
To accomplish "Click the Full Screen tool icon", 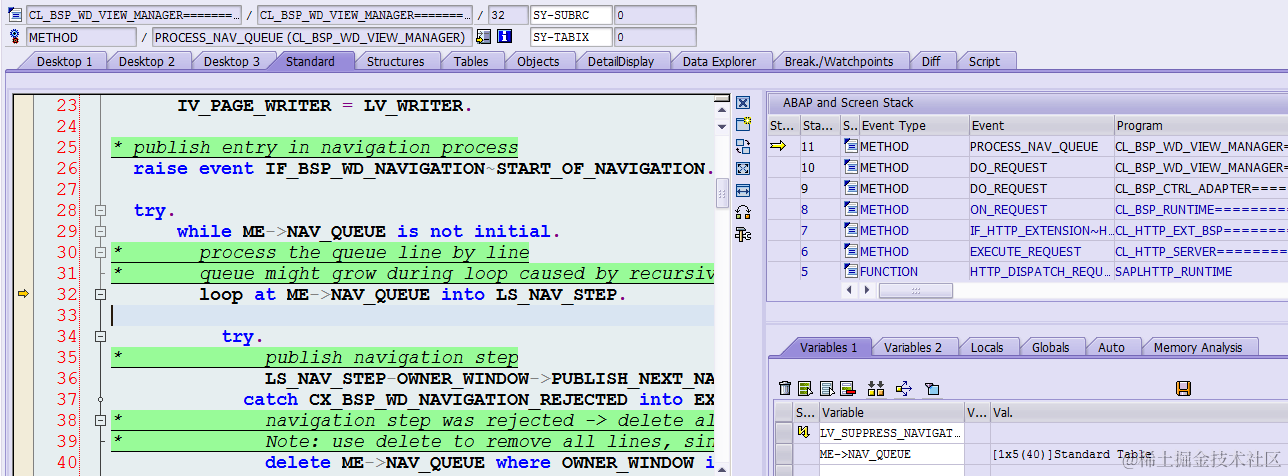I will click(742, 169).
